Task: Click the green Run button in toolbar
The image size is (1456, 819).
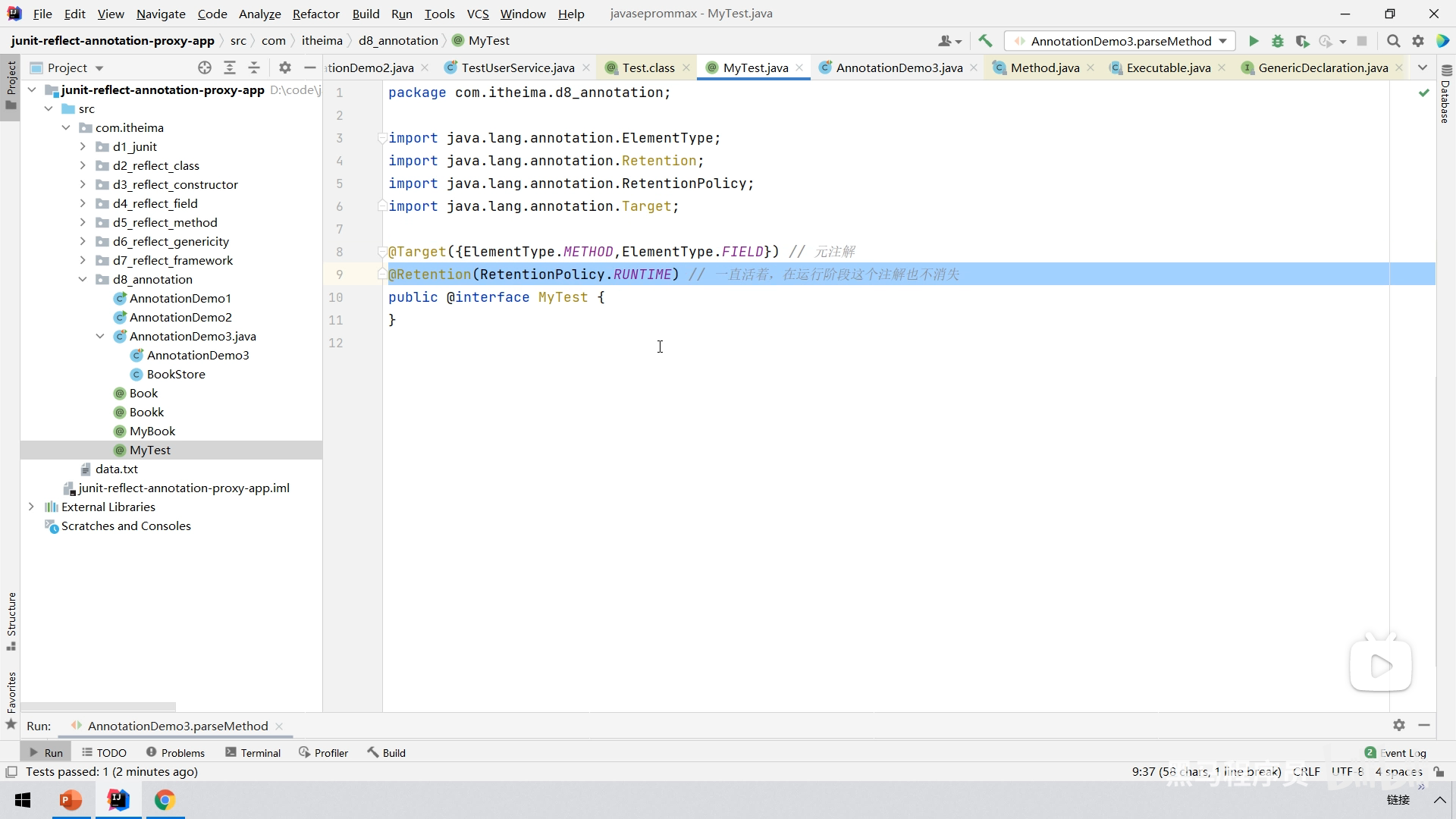Action: [1254, 41]
